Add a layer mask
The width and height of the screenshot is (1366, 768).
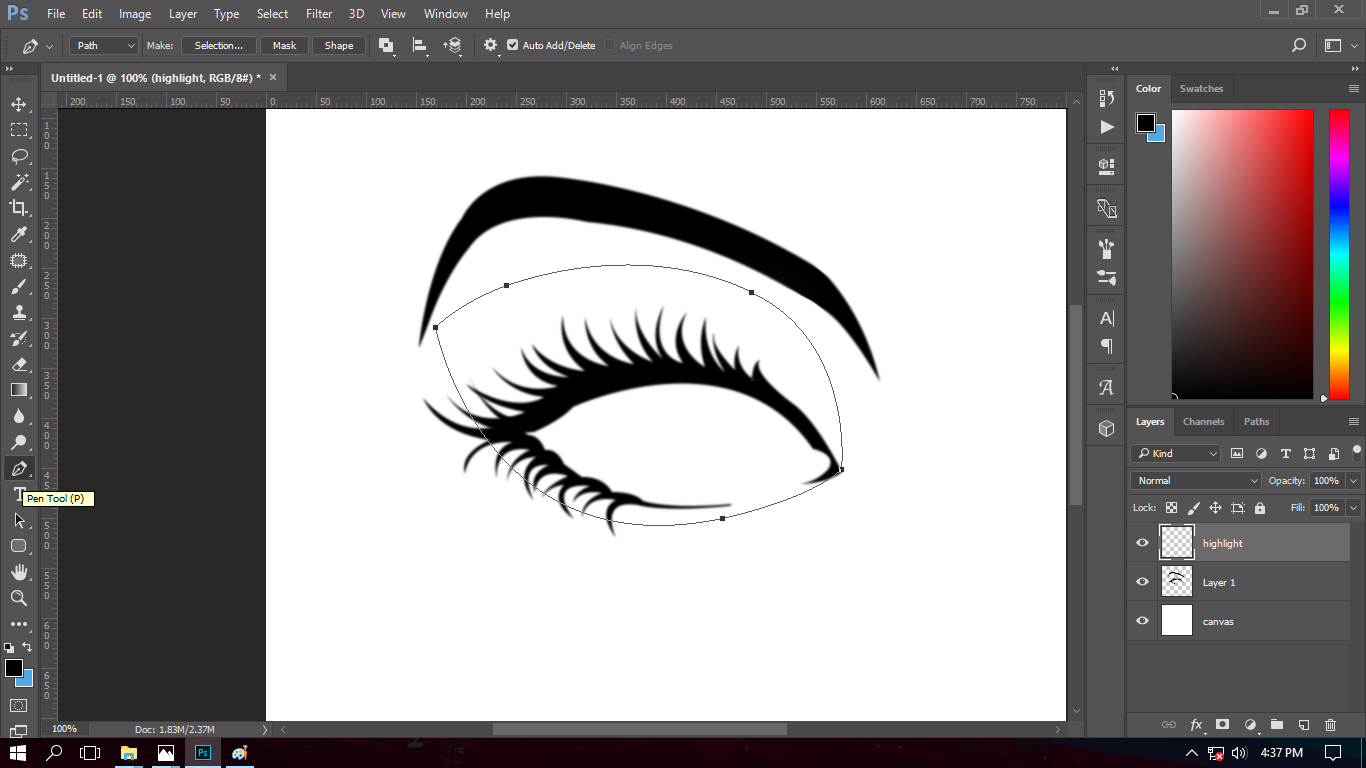coord(1222,724)
